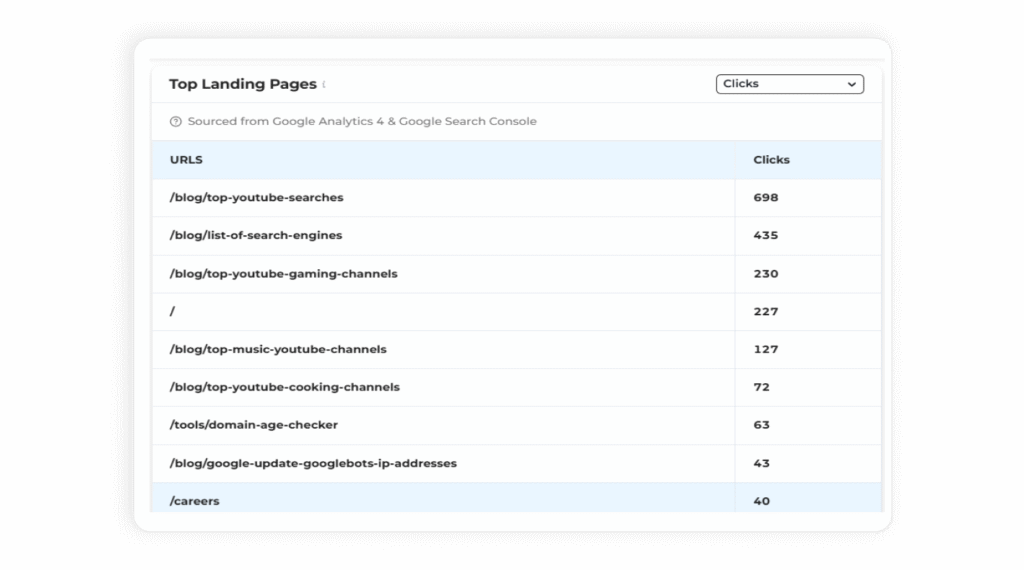This screenshot has width=1024, height=570.
Task: Open /blog/top-youtube-cooking-channels URL
Action: (284, 388)
